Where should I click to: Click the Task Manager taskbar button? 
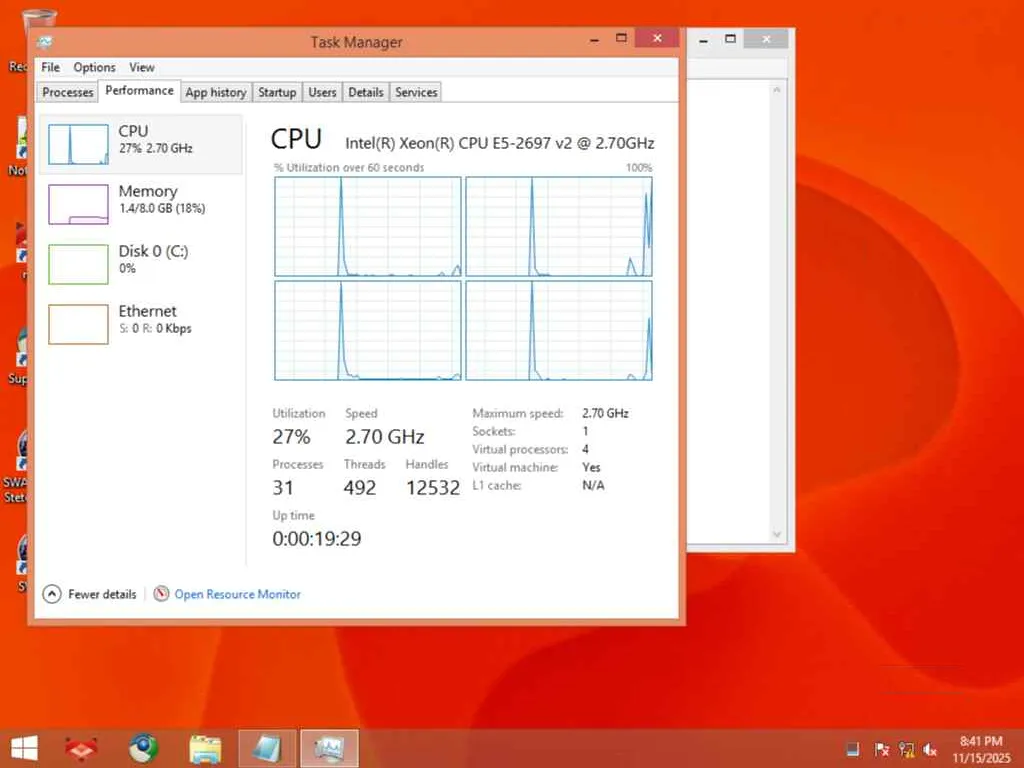coord(329,748)
